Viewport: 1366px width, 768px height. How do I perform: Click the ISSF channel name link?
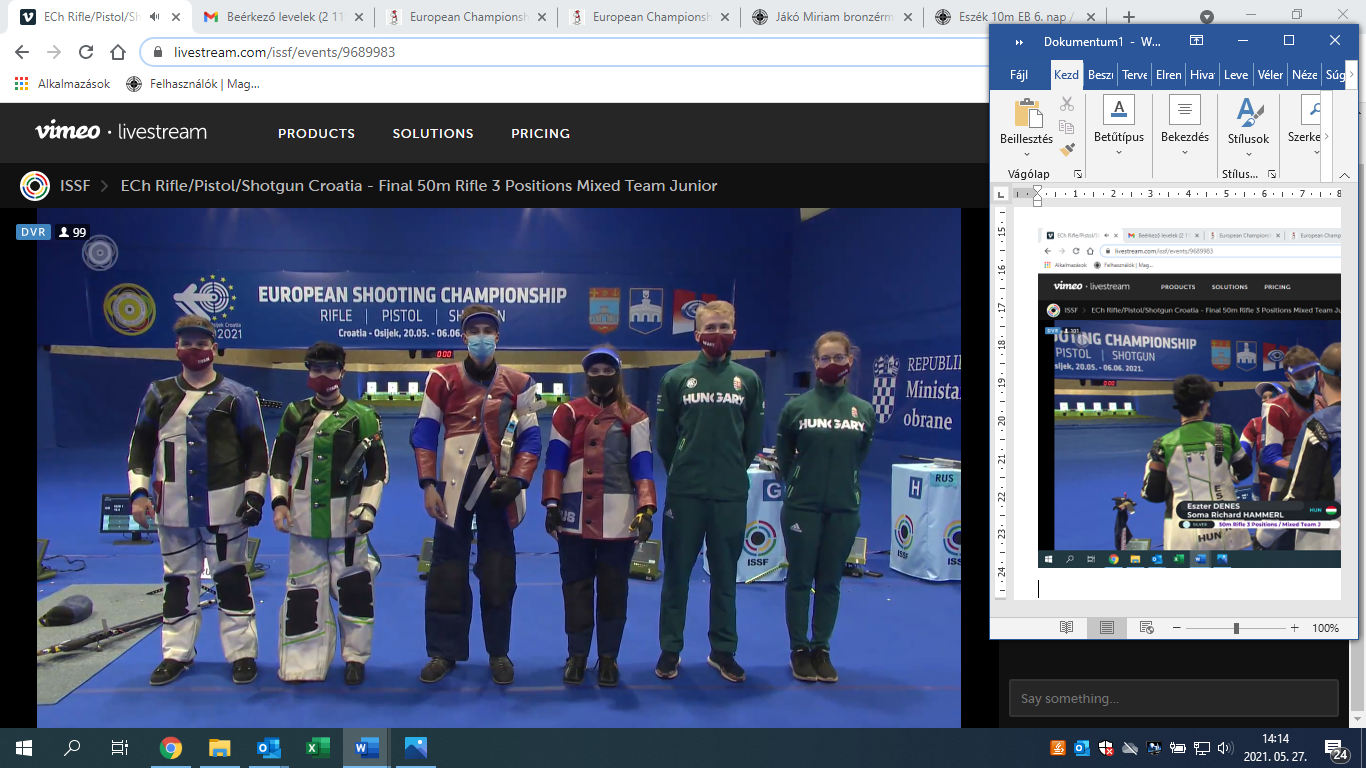coord(75,186)
